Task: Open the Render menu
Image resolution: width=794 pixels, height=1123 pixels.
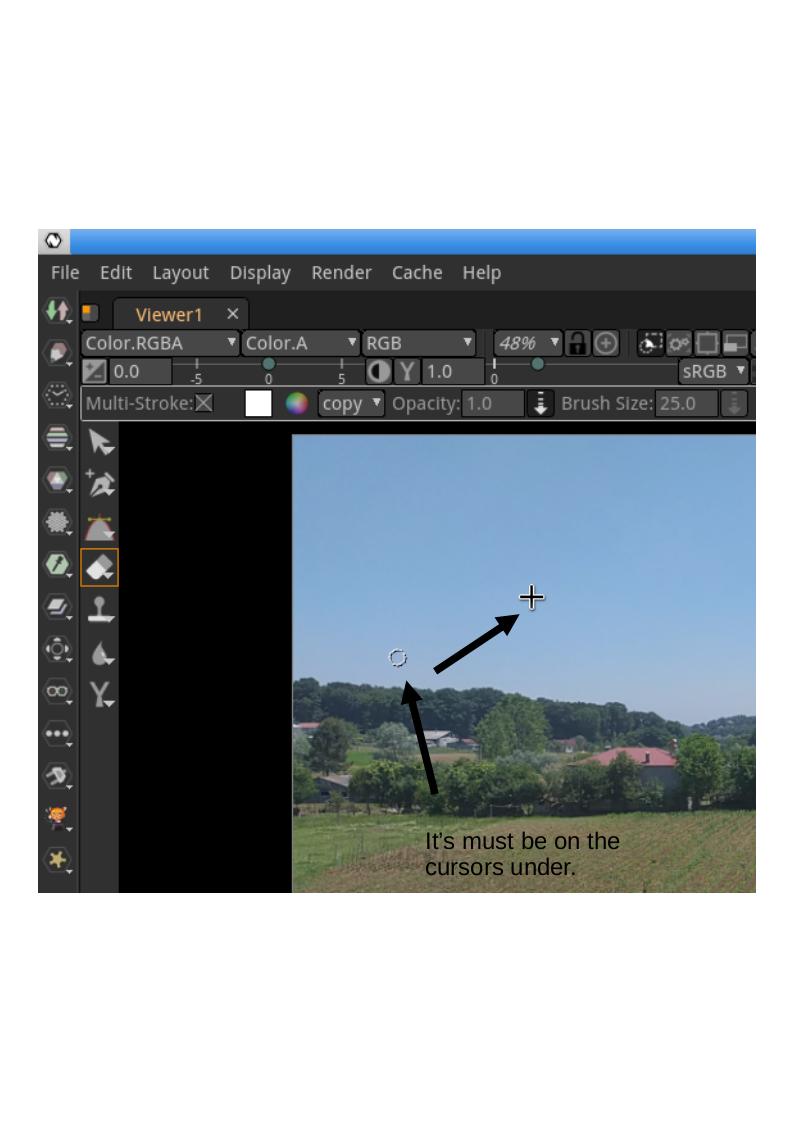Action: (x=342, y=273)
